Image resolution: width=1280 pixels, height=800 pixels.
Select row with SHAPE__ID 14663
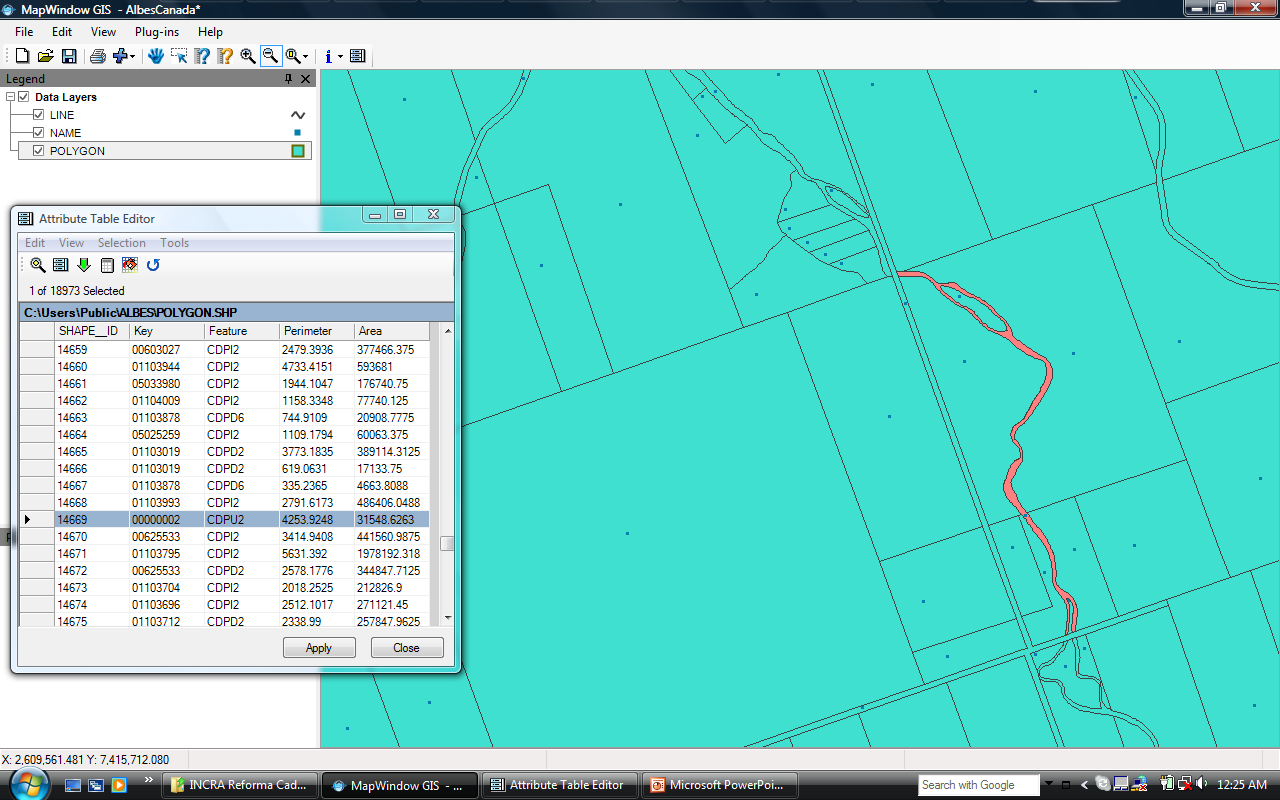pos(226,418)
